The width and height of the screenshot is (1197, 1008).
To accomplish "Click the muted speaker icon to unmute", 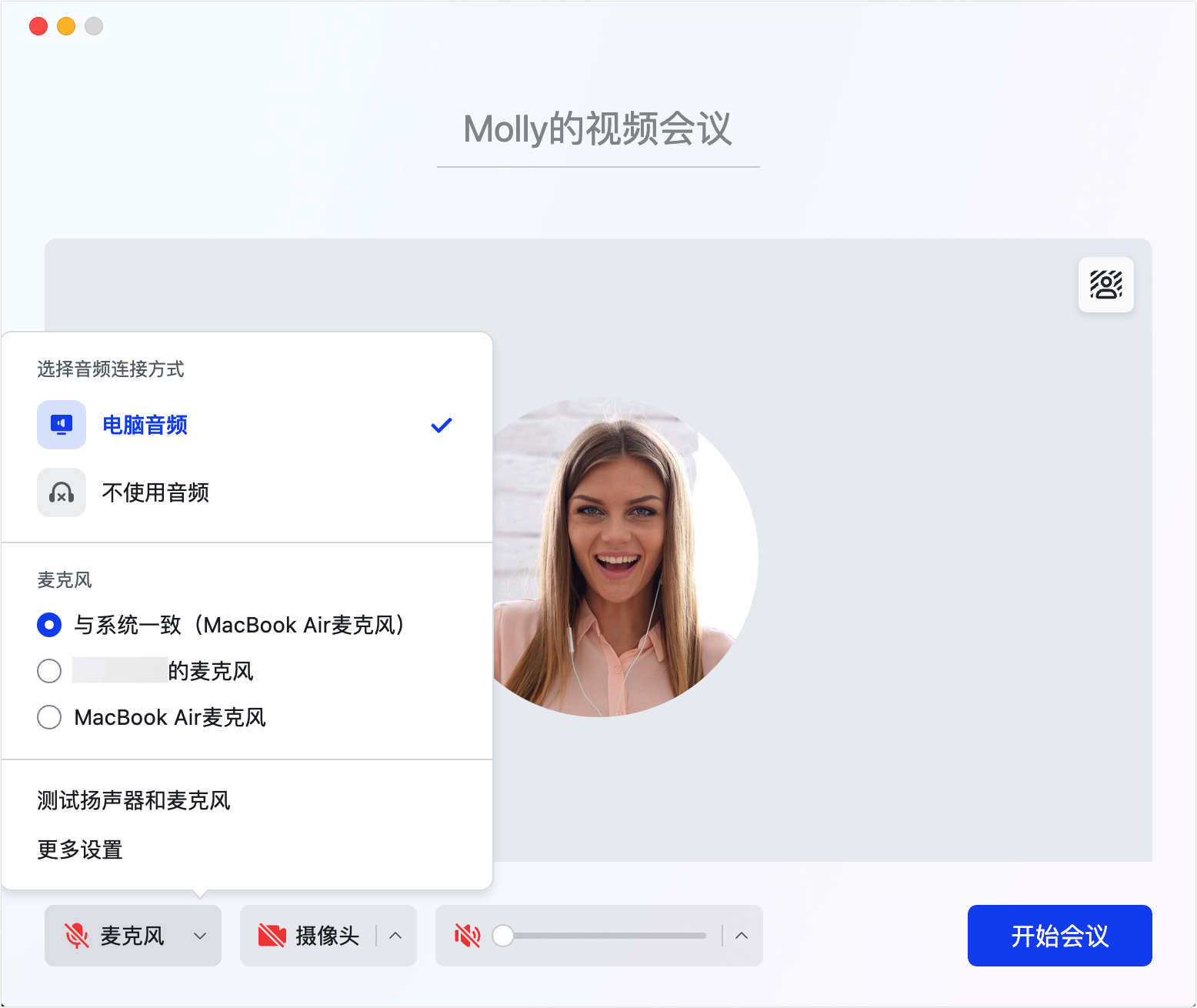I will tap(468, 936).
